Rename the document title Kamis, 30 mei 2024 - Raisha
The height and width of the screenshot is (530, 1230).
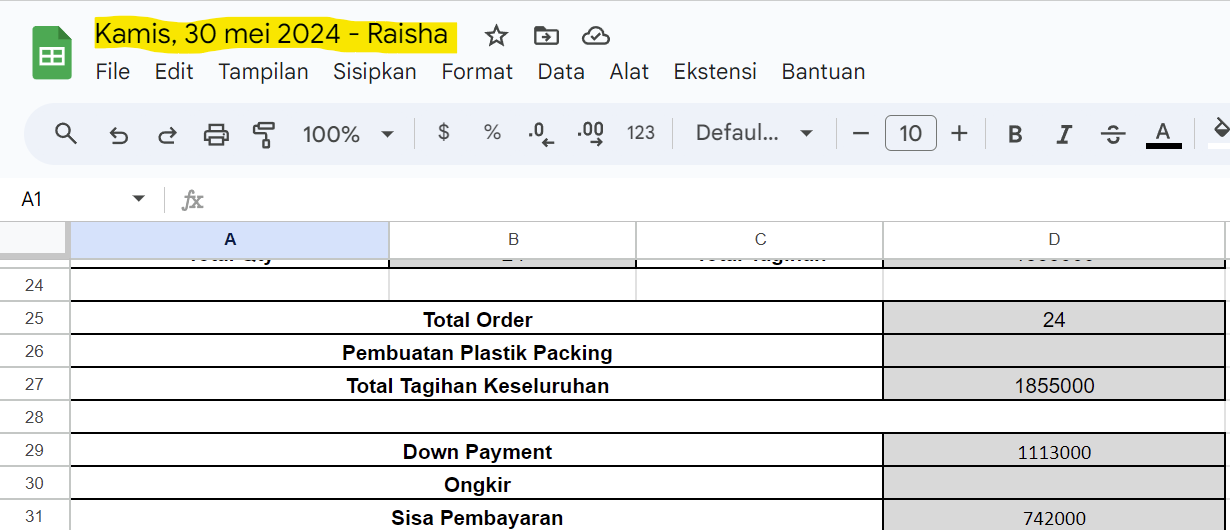272,35
